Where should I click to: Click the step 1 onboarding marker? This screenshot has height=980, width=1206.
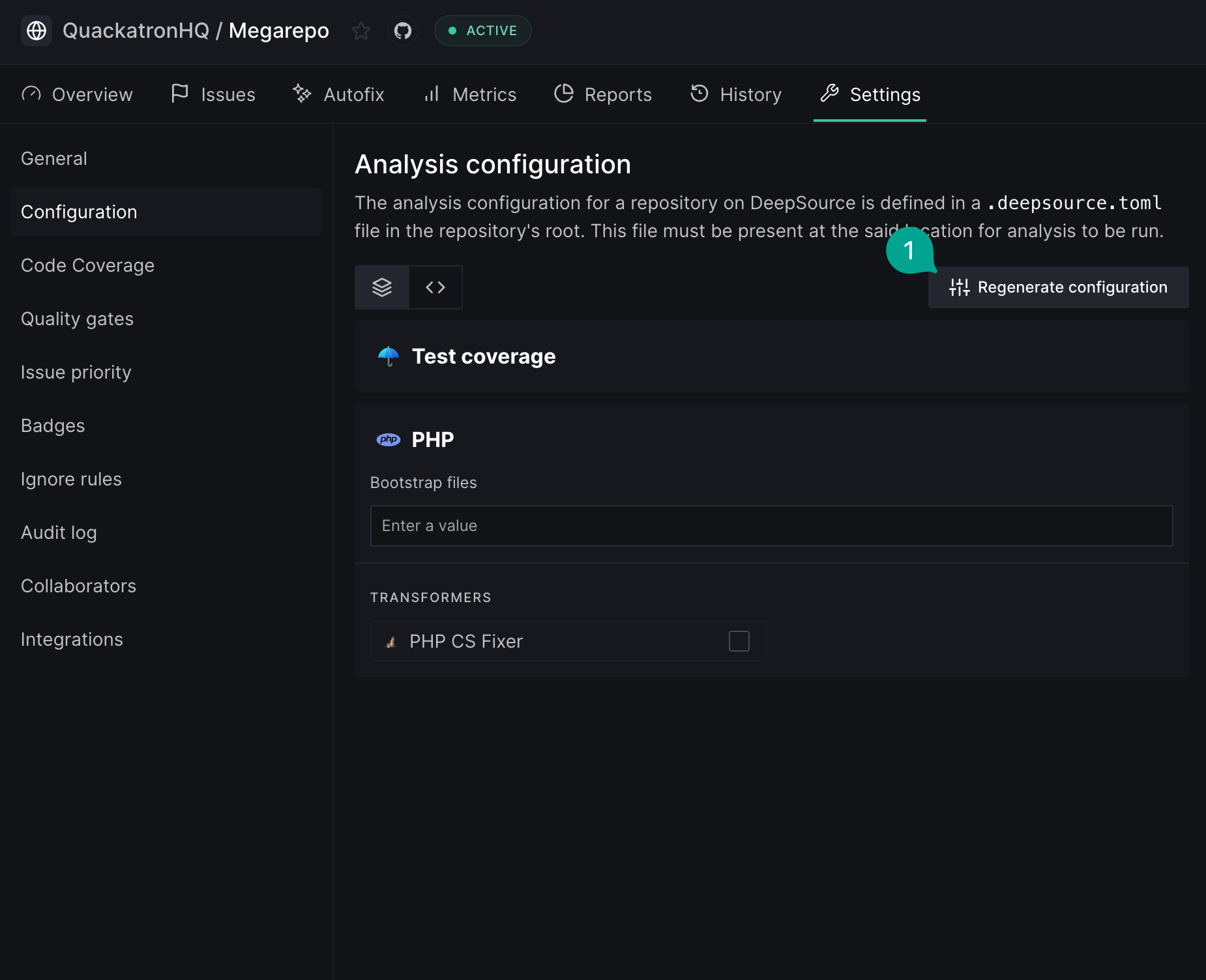click(x=909, y=251)
